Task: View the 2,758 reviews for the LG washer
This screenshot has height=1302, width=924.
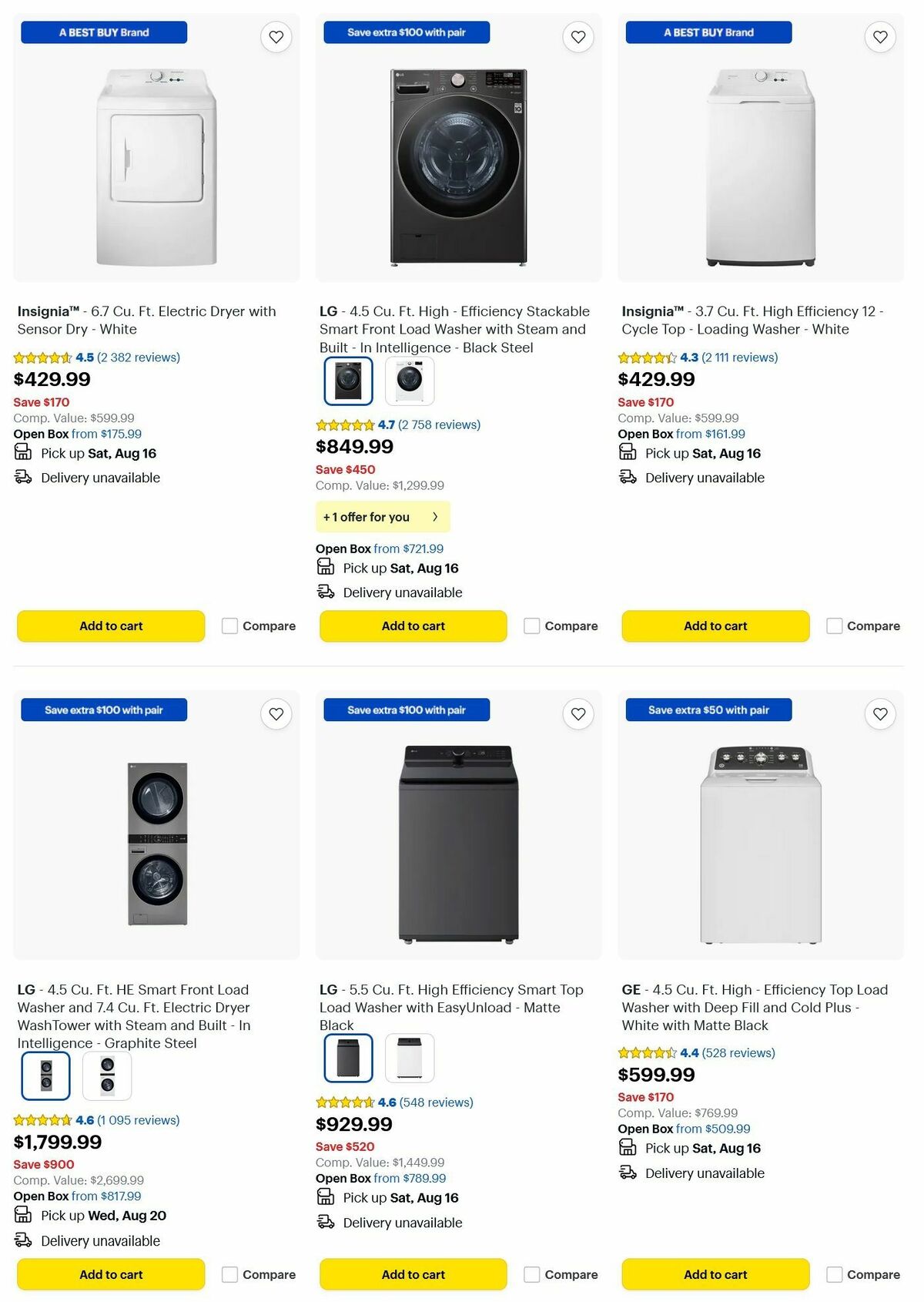Action: coord(439,424)
